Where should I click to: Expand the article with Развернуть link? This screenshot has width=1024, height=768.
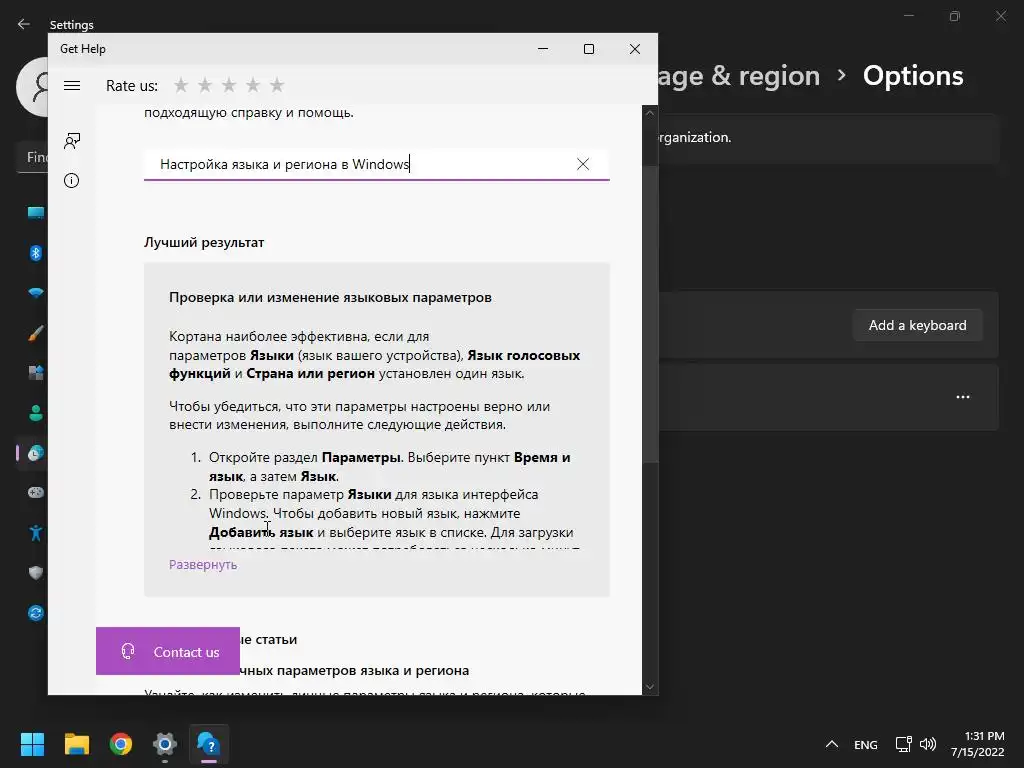point(203,564)
